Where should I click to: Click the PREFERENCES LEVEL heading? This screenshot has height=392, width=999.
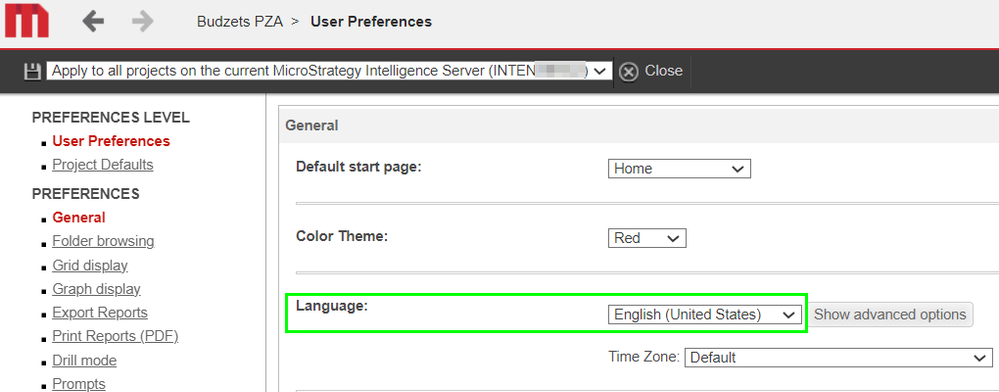point(111,117)
